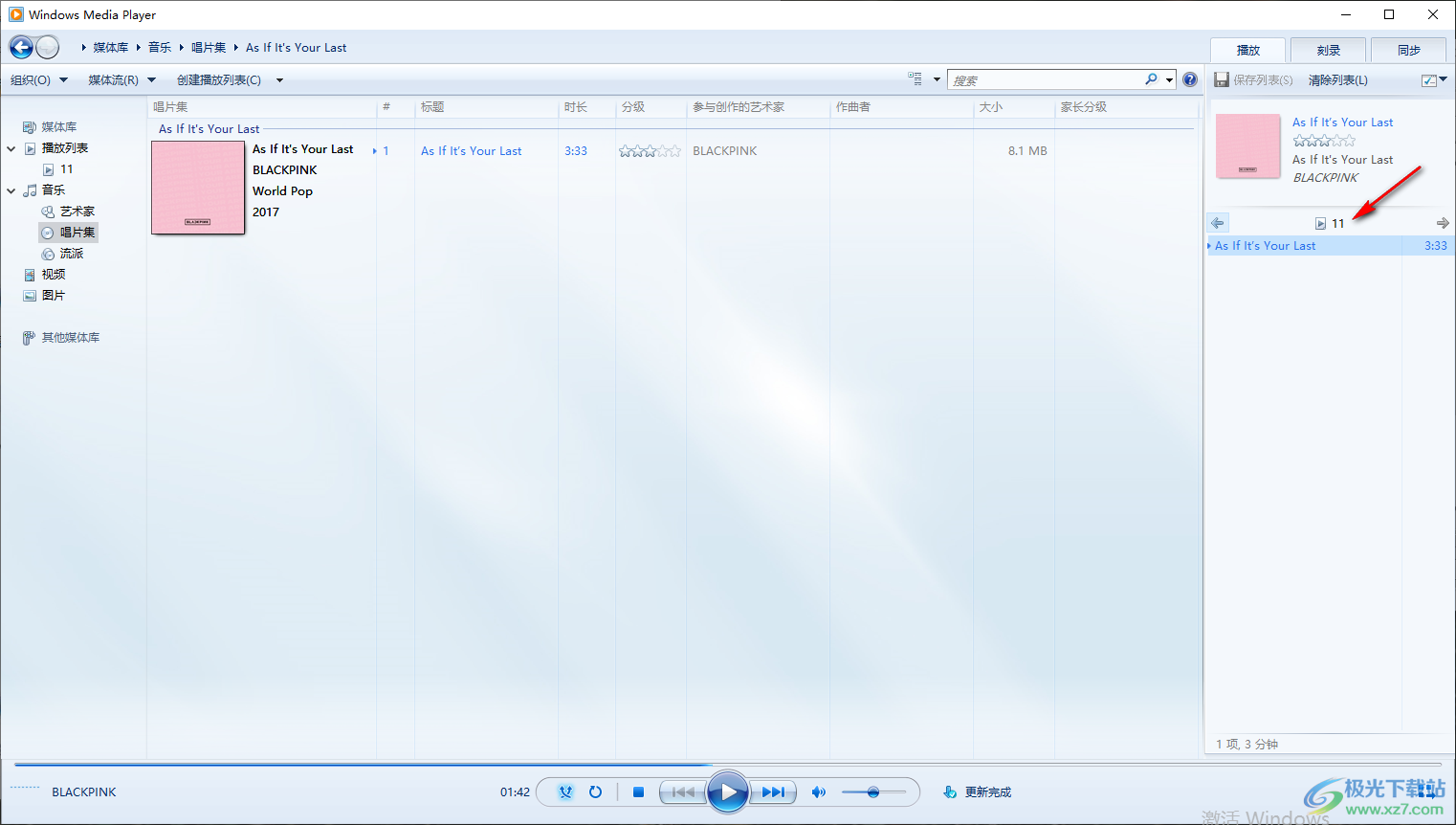Image resolution: width=1456 pixels, height=825 pixels.
Task: Go to next playlist with right arrow
Action: (x=1443, y=223)
